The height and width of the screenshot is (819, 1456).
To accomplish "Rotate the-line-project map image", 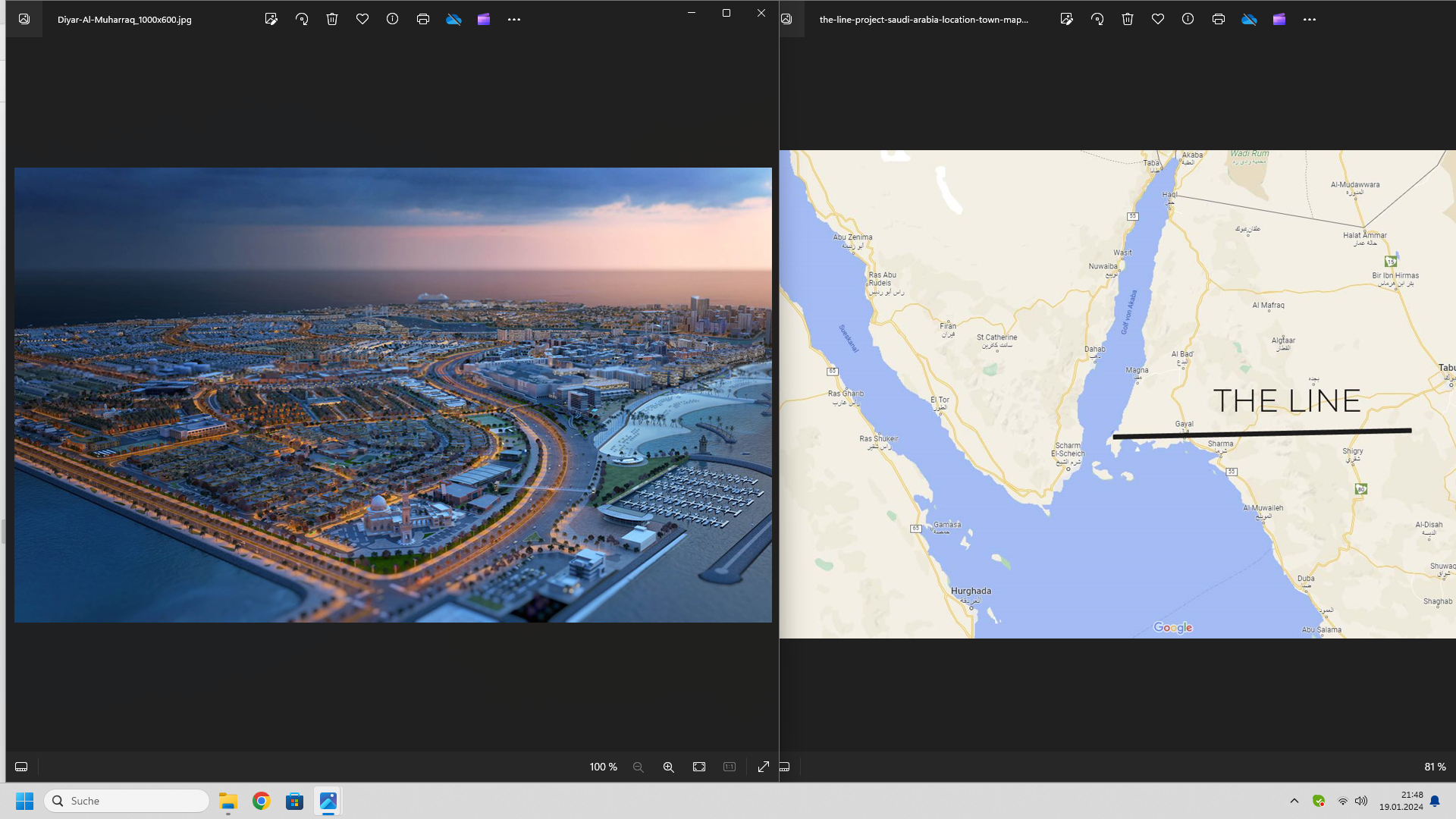I will (x=1097, y=20).
